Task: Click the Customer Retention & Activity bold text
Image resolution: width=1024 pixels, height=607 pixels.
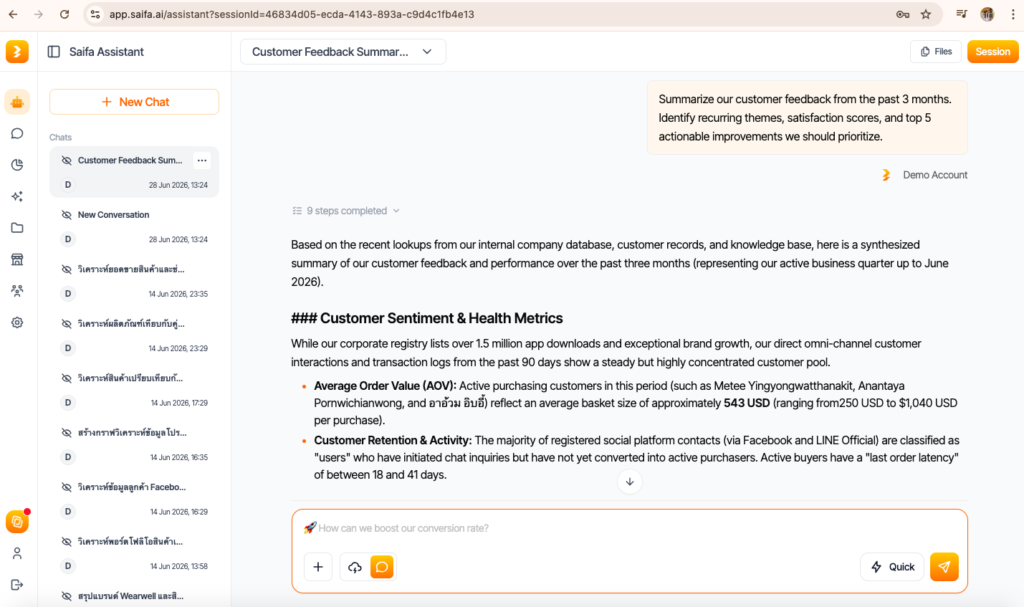Action: [392, 440]
